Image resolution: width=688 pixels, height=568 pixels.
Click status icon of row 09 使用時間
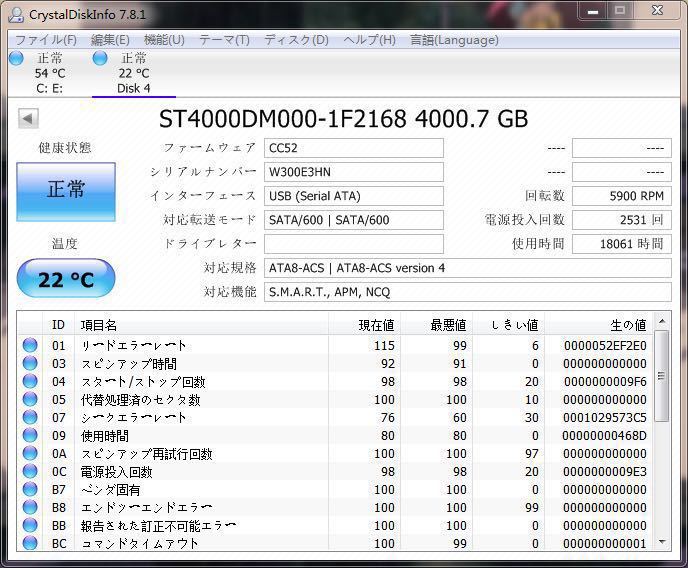(x=30, y=435)
